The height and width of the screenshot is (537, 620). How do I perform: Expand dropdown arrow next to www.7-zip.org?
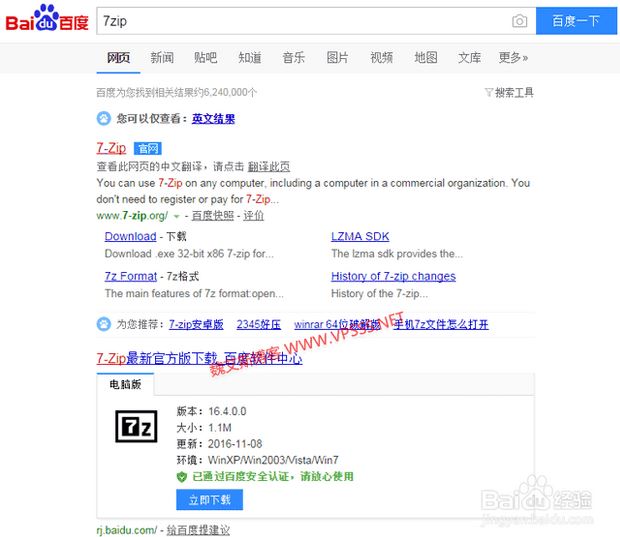pyautogui.click(x=176, y=216)
